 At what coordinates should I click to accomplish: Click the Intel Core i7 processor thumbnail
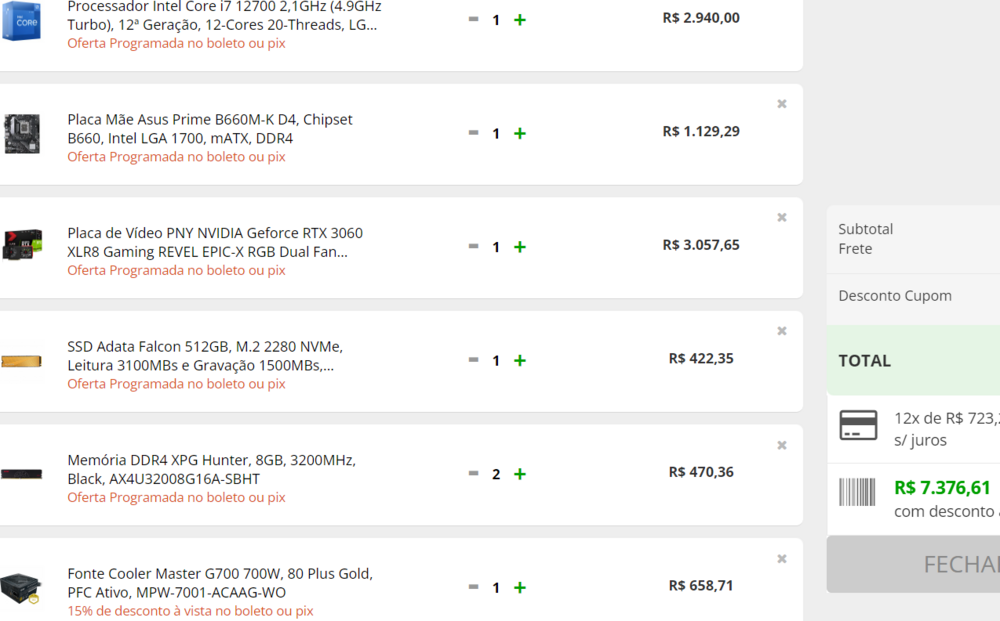21,20
